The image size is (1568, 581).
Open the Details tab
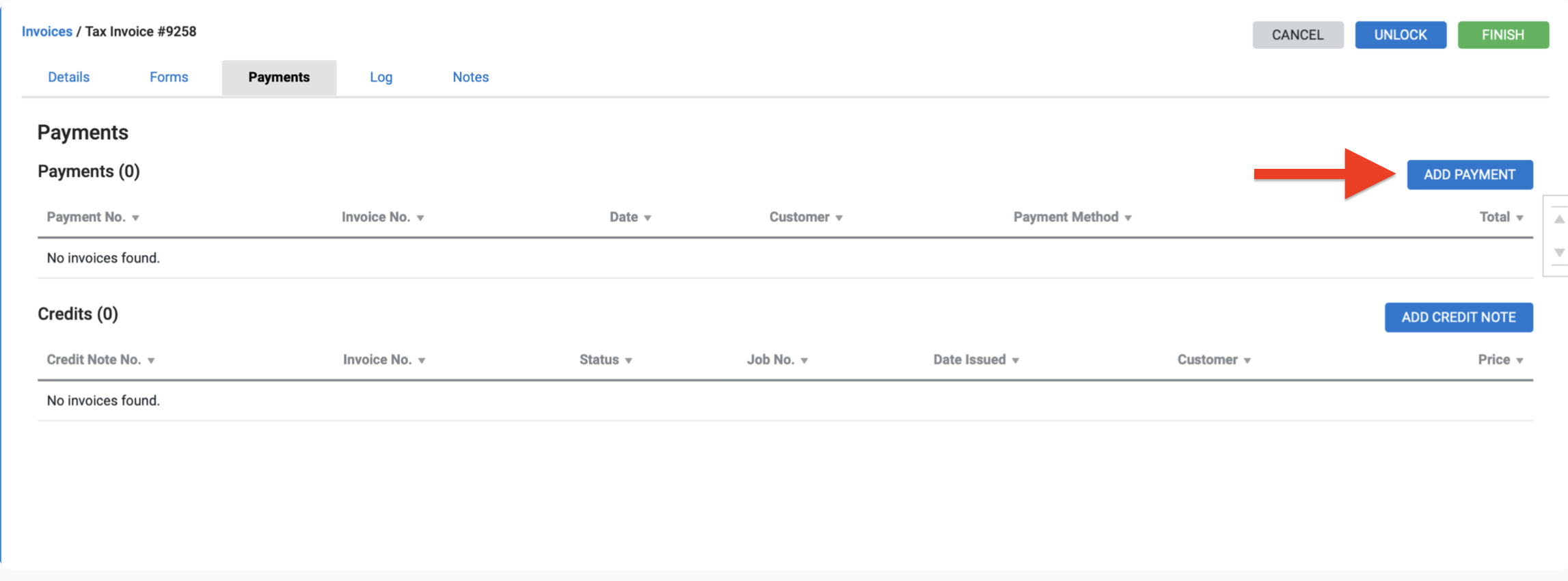tap(68, 77)
